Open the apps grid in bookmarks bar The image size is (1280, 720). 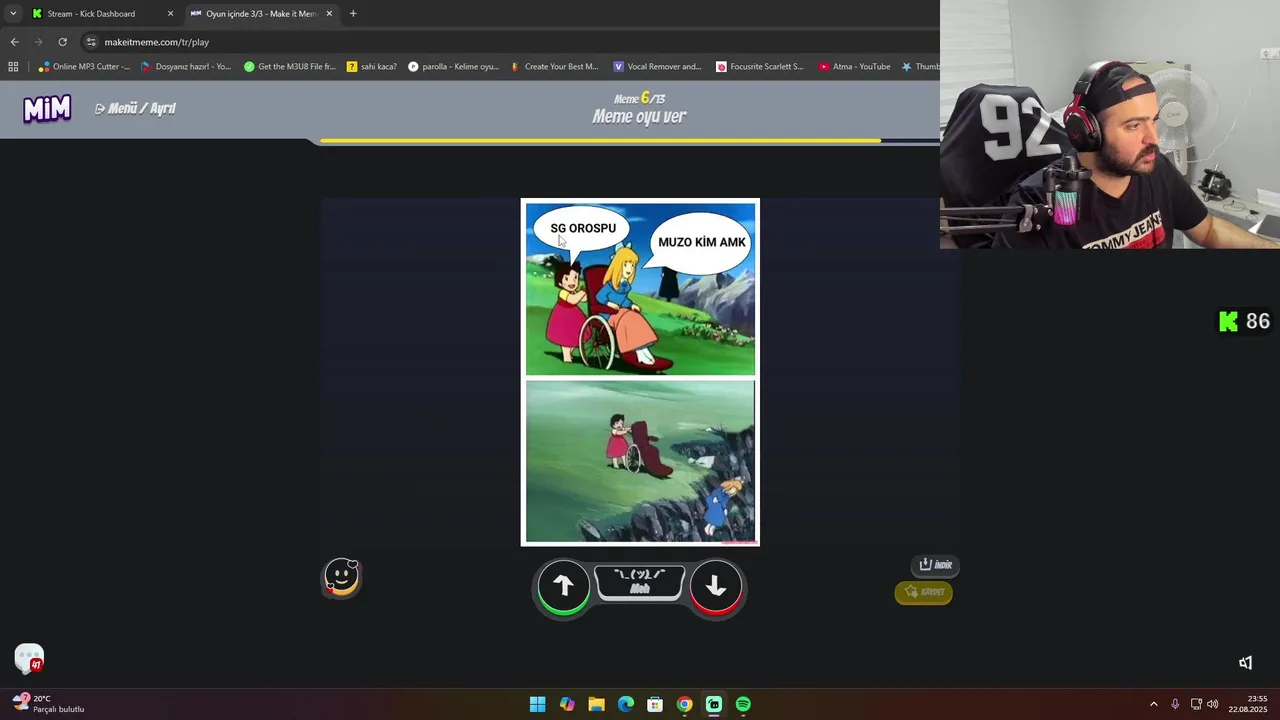pos(13,67)
